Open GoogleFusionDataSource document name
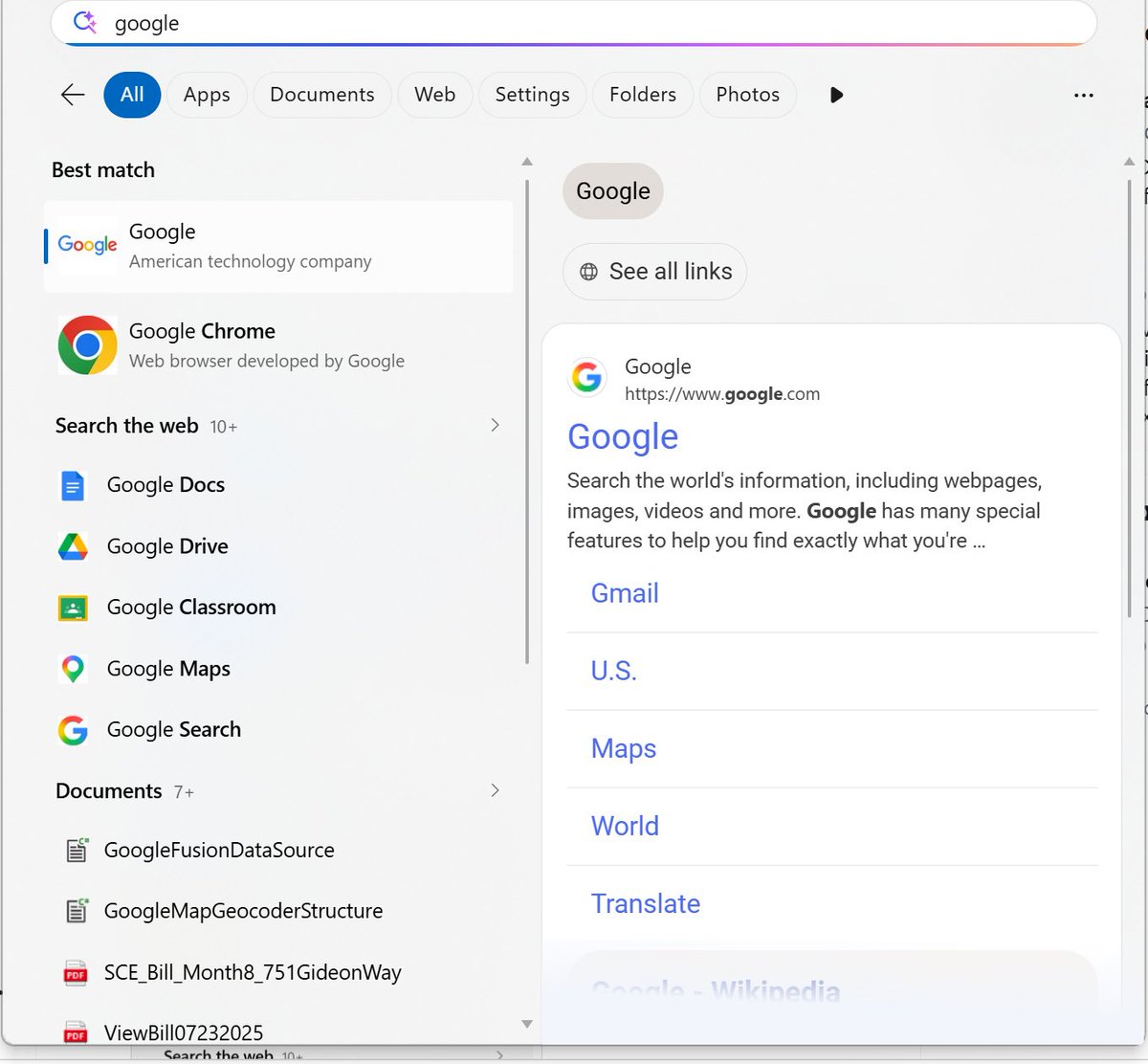 (x=219, y=850)
